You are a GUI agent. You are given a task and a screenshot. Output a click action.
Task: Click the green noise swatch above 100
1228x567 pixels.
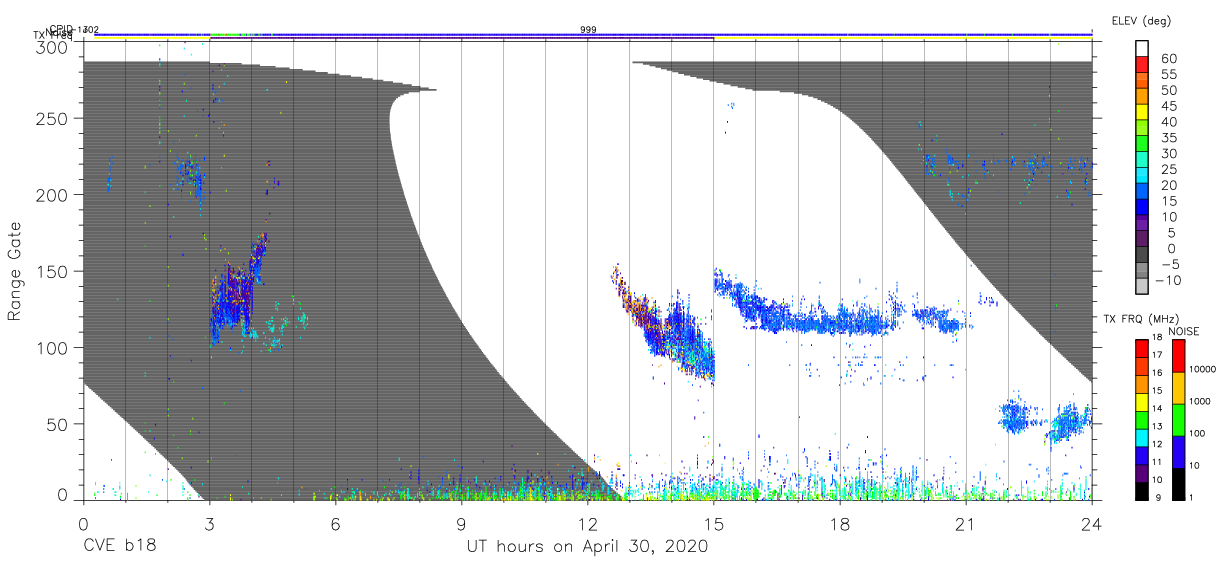1179,420
